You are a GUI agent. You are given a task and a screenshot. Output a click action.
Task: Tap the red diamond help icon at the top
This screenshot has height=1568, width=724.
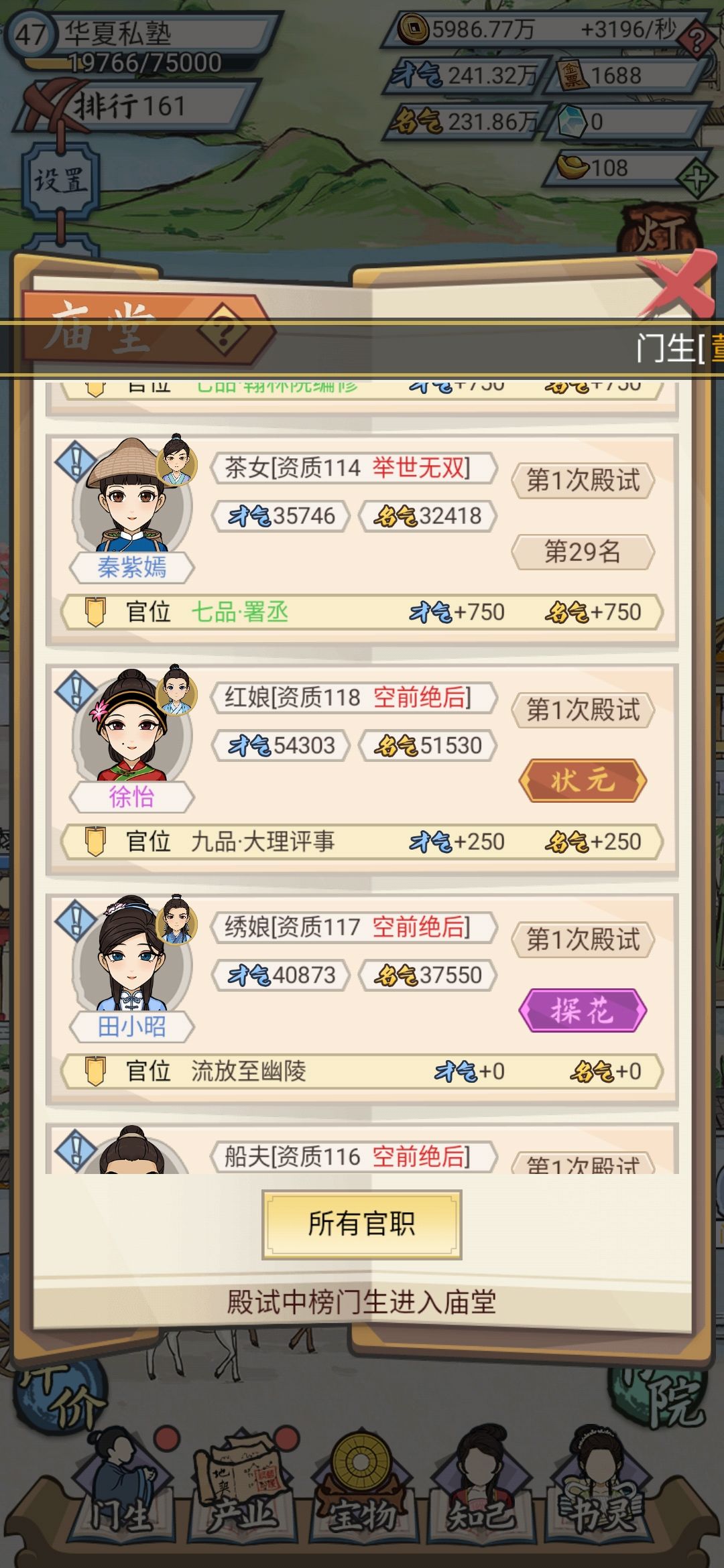[x=697, y=40]
